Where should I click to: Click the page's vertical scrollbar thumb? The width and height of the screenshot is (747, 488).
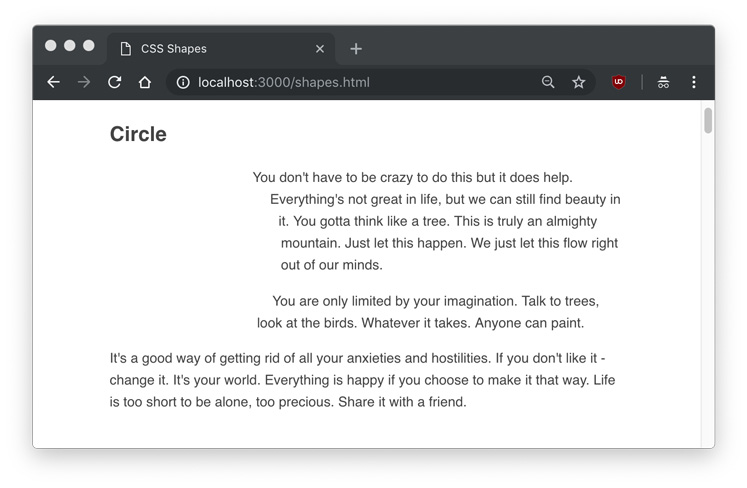tap(708, 121)
